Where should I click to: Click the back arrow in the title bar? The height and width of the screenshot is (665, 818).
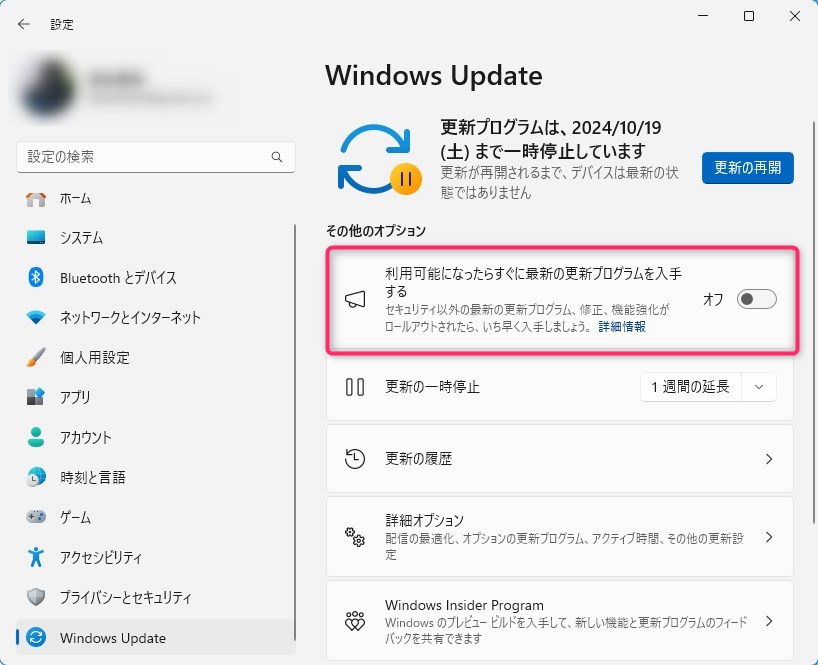coord(24,24)
